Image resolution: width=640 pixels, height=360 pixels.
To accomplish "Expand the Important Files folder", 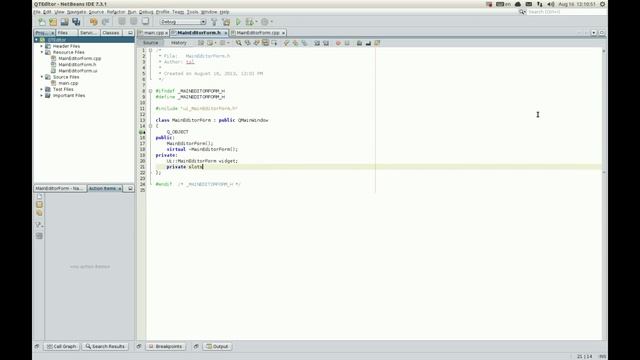I will [42, 95].
